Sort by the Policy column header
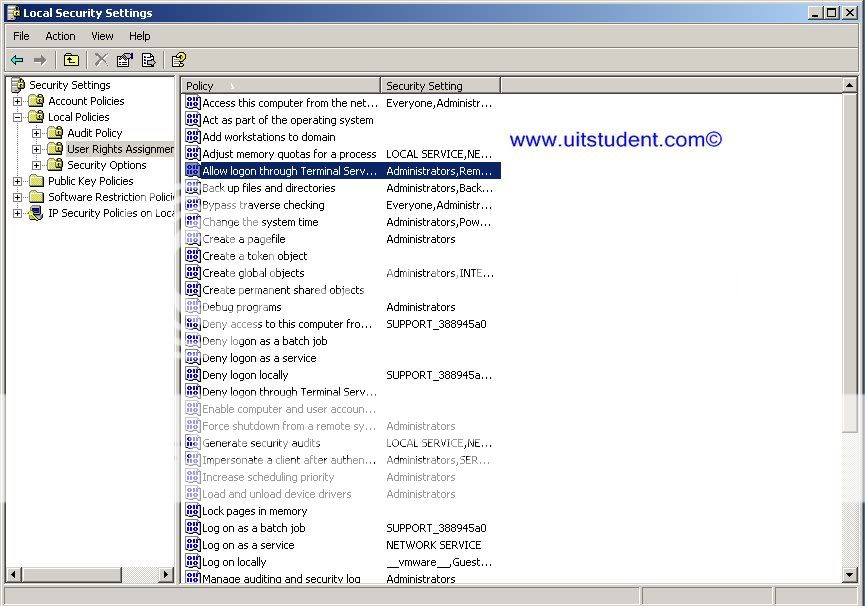The width and height of the screenshot is (865, 606). pyautogui.click(x=280, y=86)
